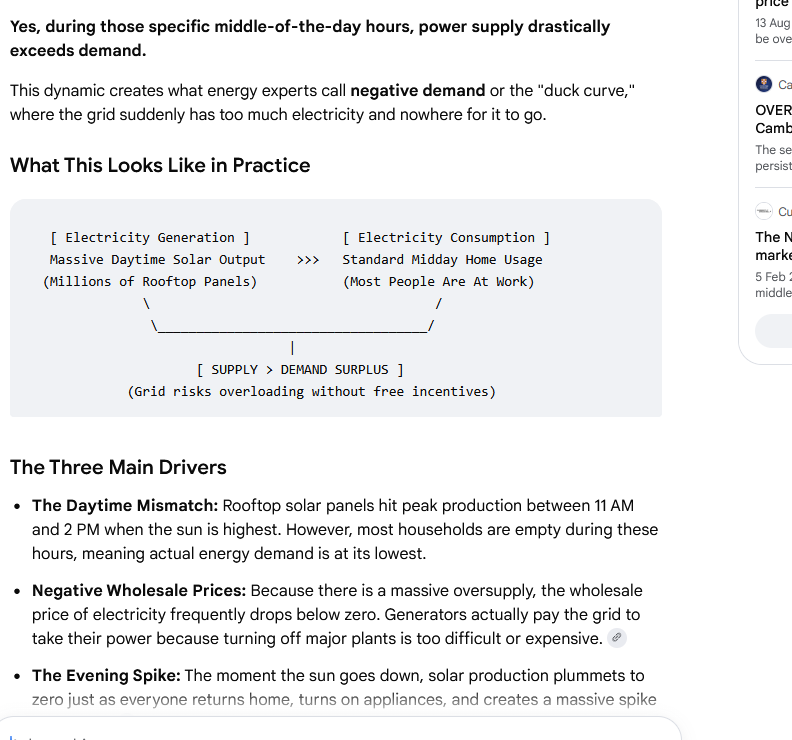Screen dimensions: 792x740
Task: Click the bold "negative demand" term
Action: [x=418, y=90]
